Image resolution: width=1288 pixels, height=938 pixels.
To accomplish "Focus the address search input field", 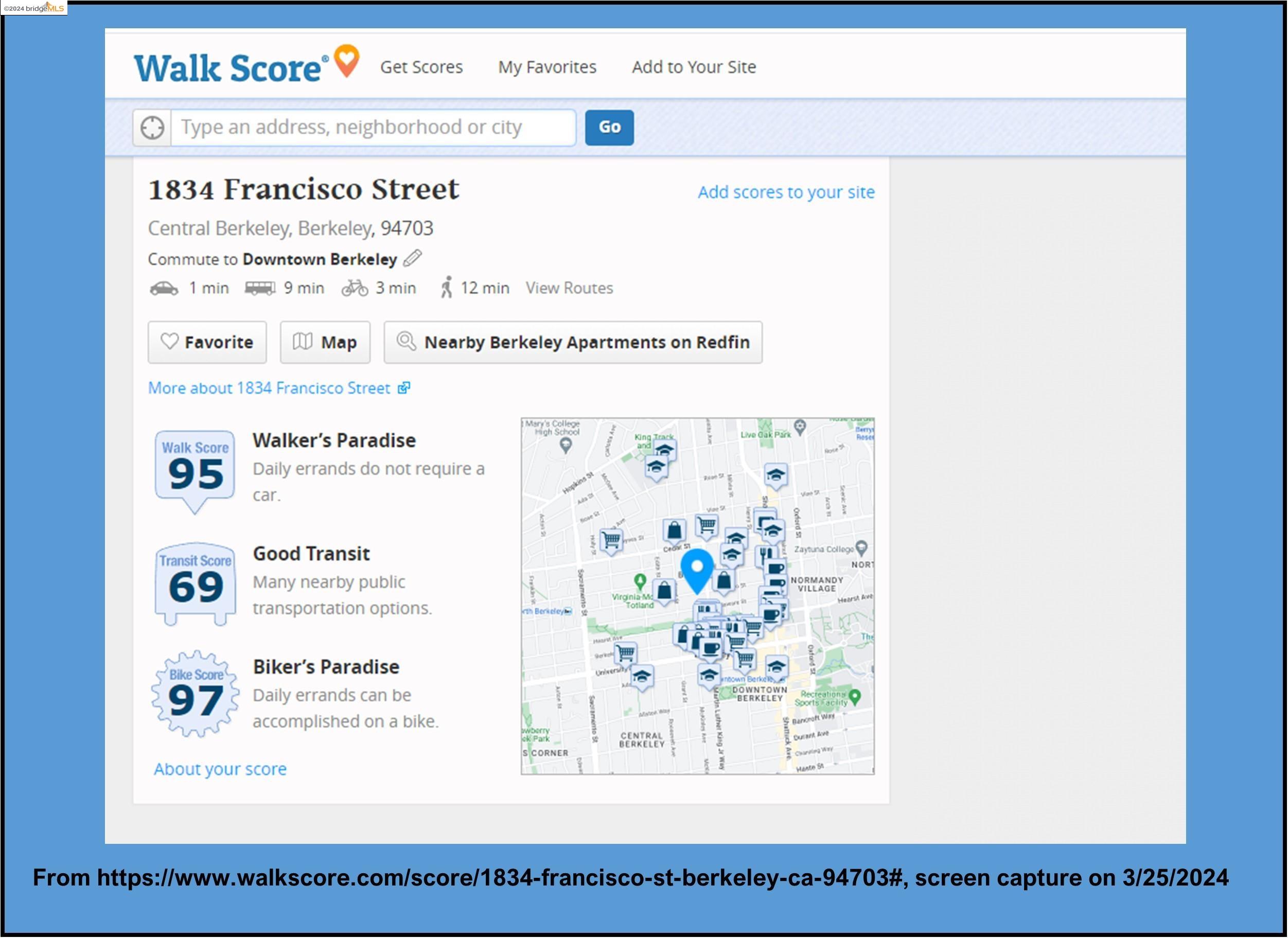I will 373,128.
